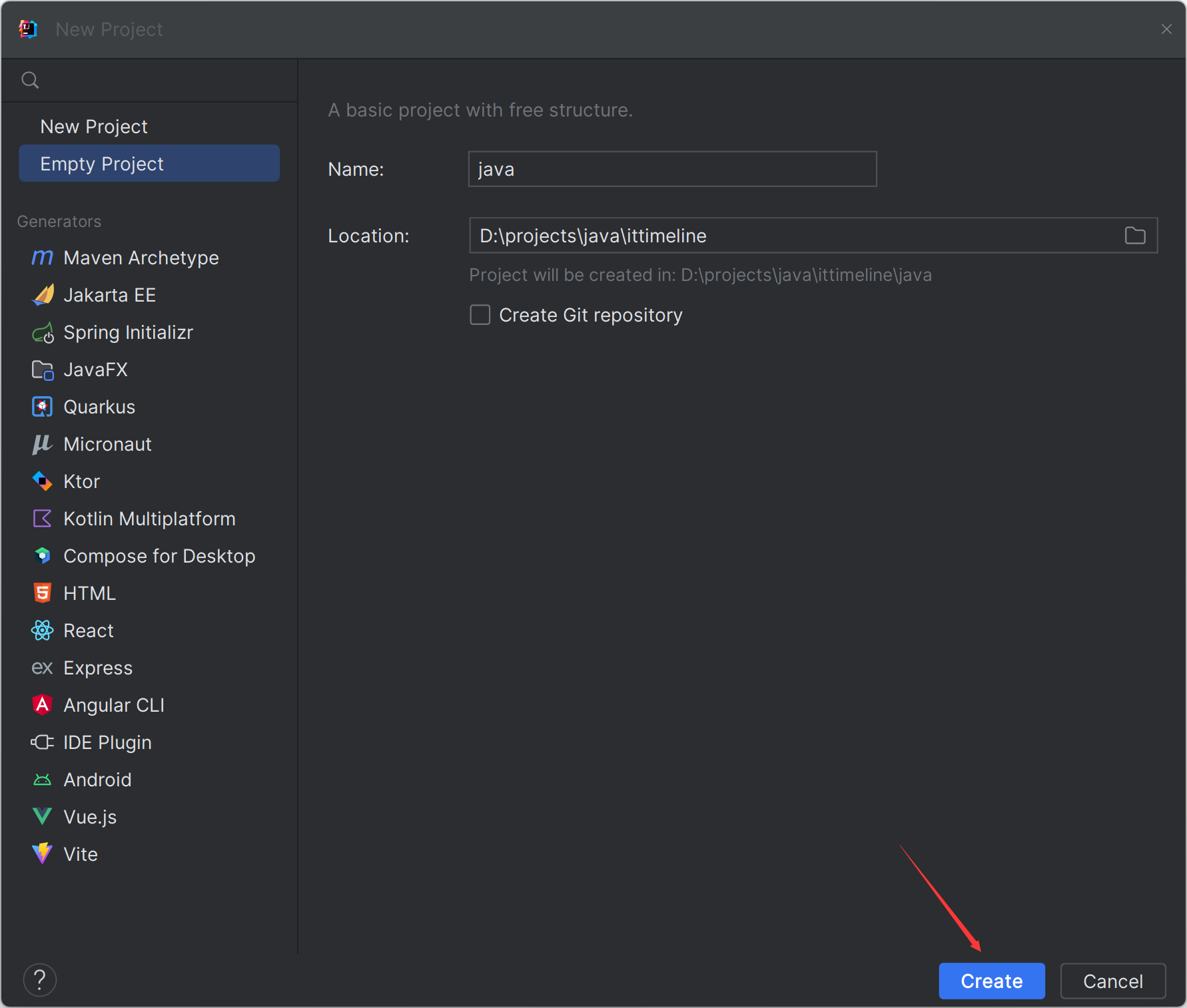Screen dimensions: 1187x1008
Task: Enable Create Git repository checkbox
Action: [x=480, y=315]
